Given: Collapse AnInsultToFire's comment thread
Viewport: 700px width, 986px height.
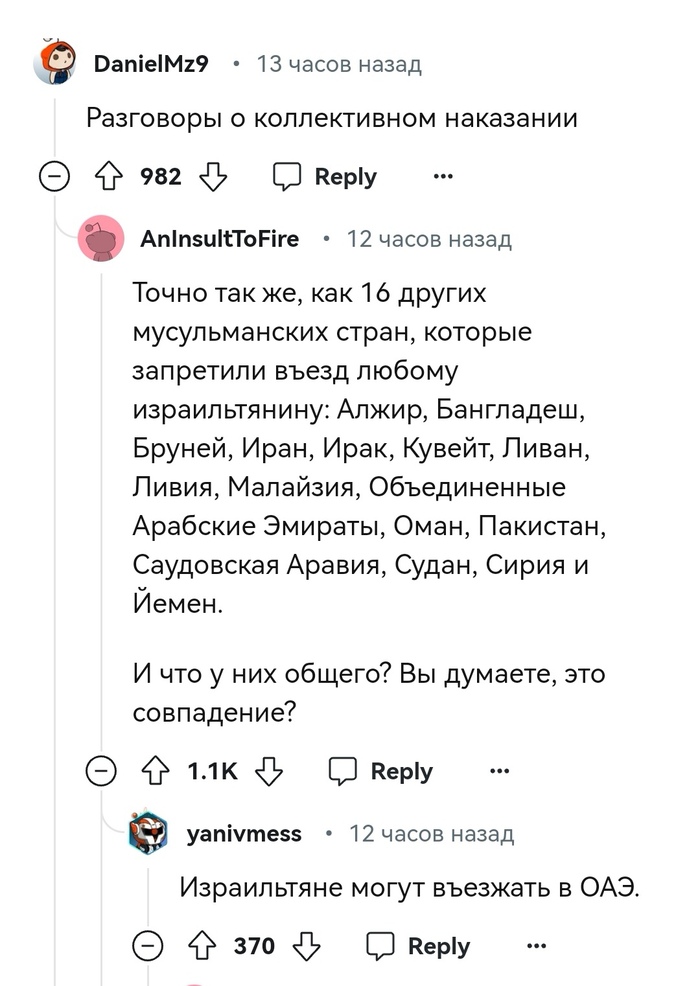Looking at the screenshot, I should (101, 771).
